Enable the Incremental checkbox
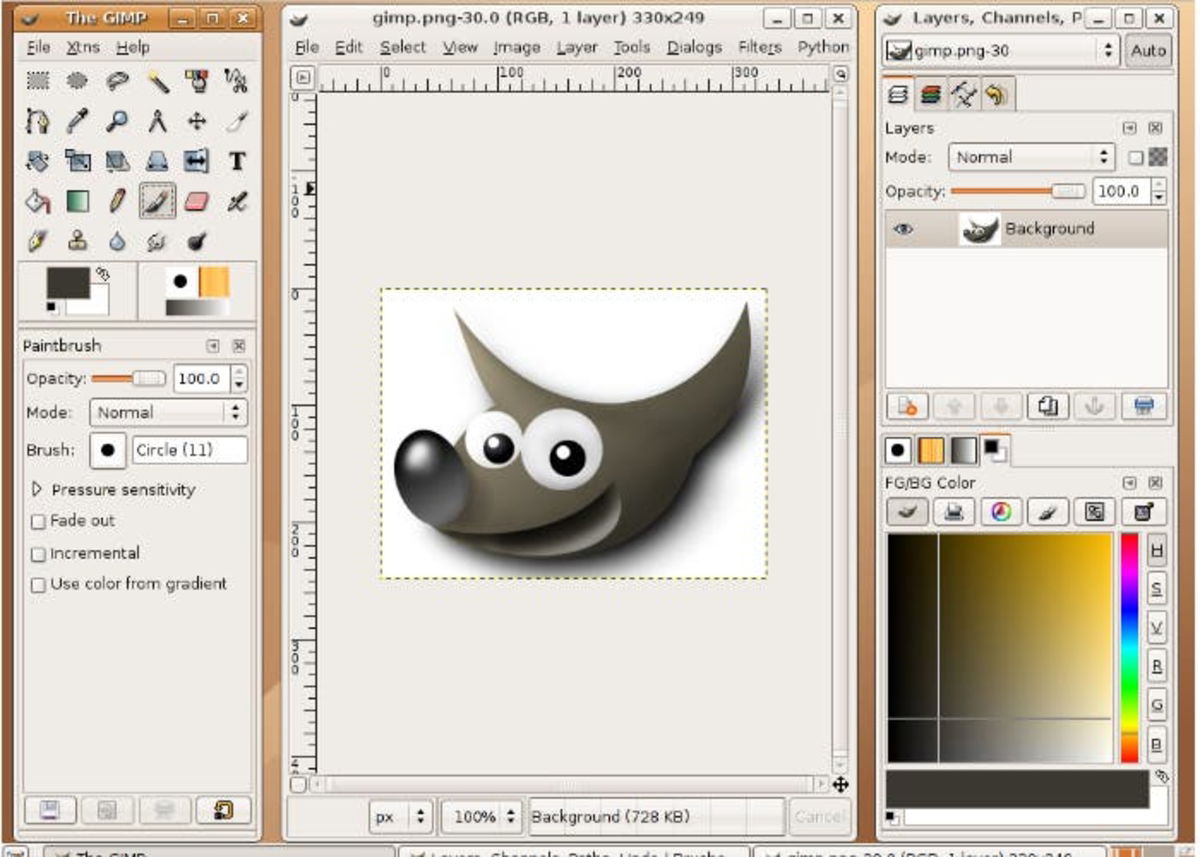 [39, 553]
